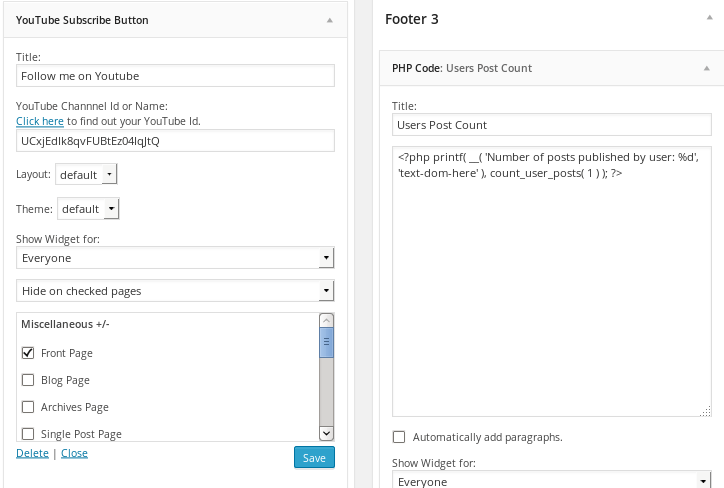724x488 pixels.
Task: Click the 'Click here' YouTube Id link
Action: (x=40, y=121)
